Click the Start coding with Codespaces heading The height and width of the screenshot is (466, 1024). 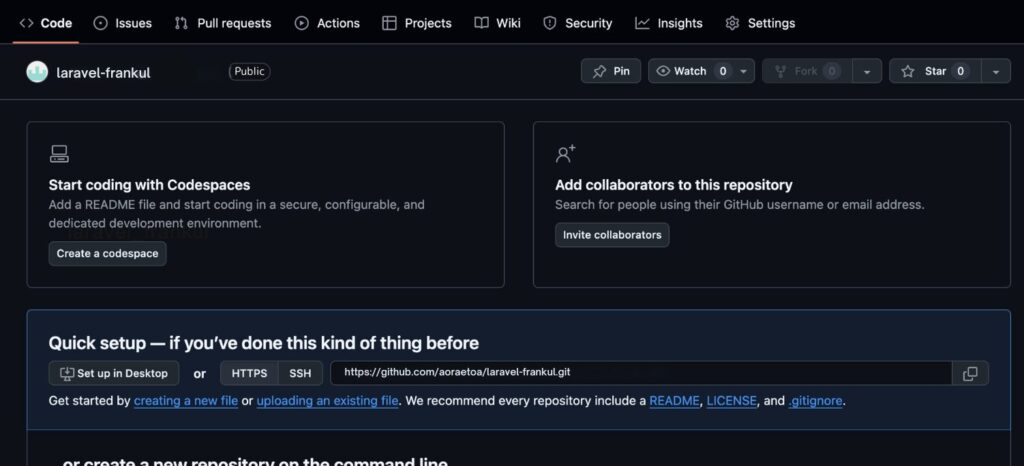tap(150, 185)
